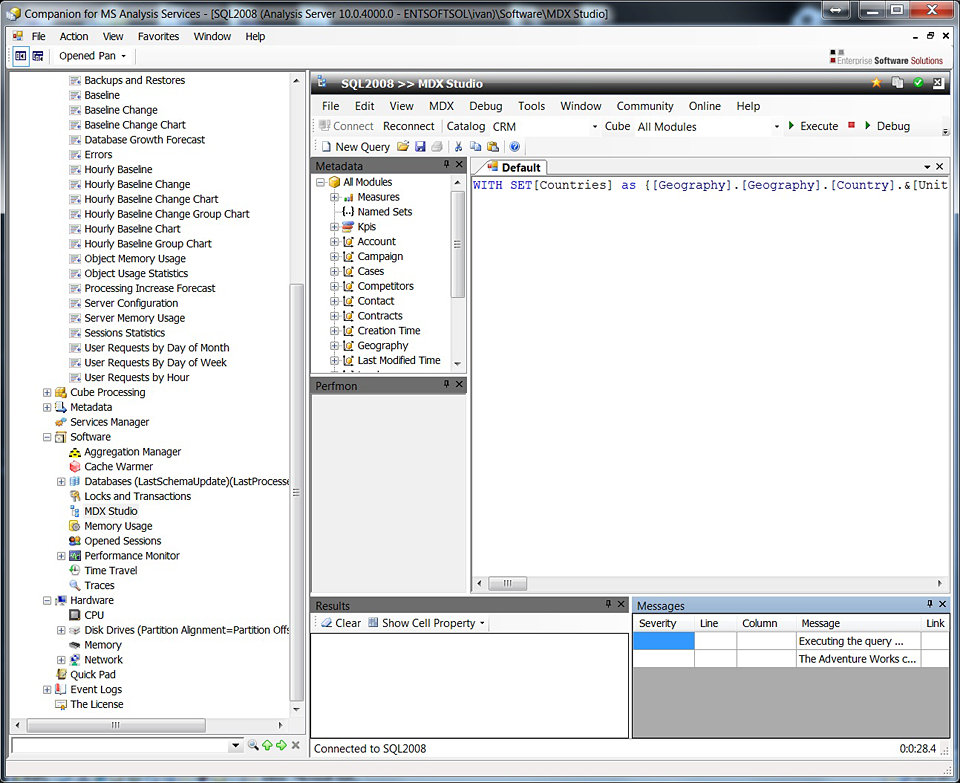Toggle the show/hide tree pane icon
This screenshot has height=783, width=960.
pos(20,56)
